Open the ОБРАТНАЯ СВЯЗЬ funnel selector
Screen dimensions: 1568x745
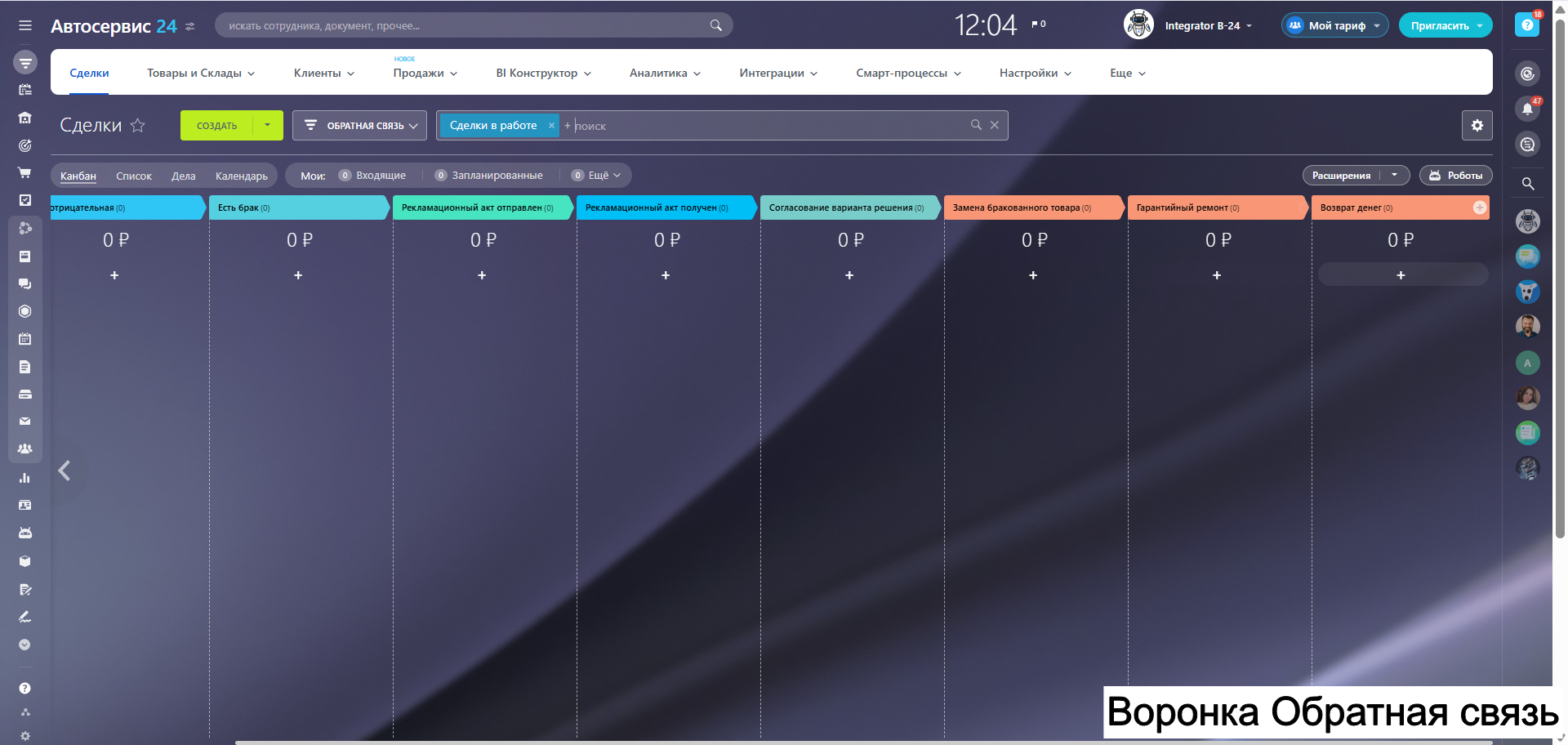pyautogui.click(x=359, y=125)
